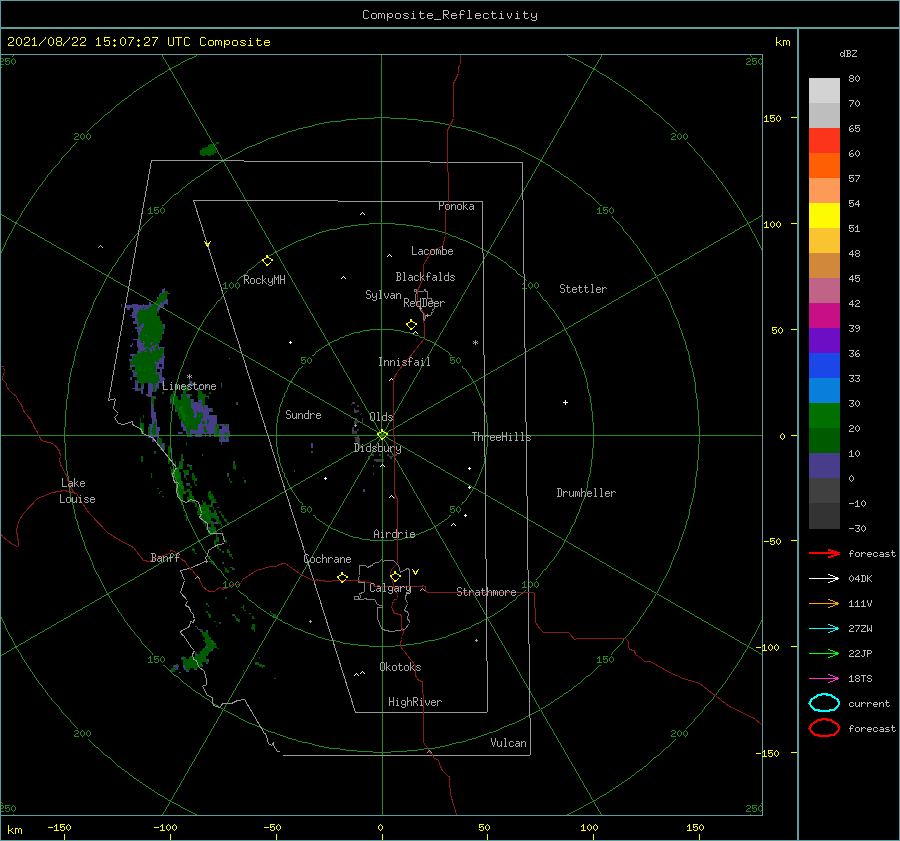
Task: Click the asterisk marker east of Innisfail
Action: tap(475, 343)
